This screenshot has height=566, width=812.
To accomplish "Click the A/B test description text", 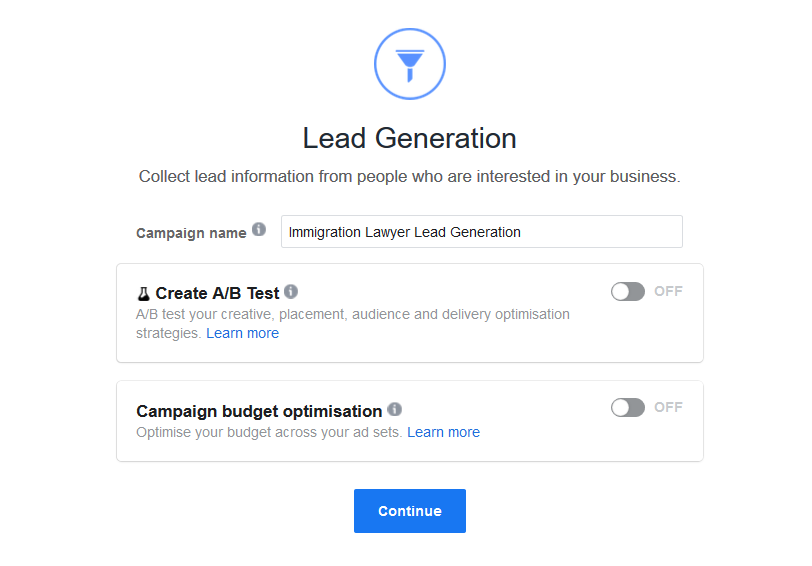I will [x=353, y=324].
